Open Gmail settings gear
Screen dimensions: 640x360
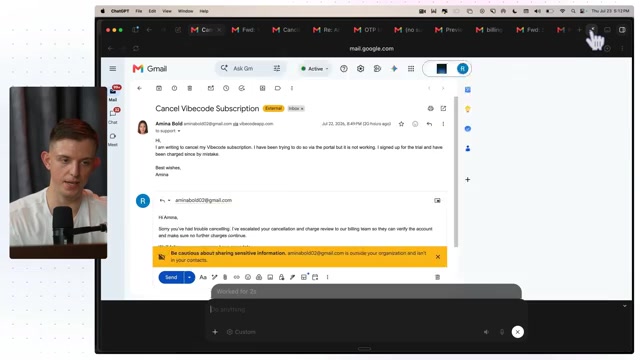coord(360,69)
